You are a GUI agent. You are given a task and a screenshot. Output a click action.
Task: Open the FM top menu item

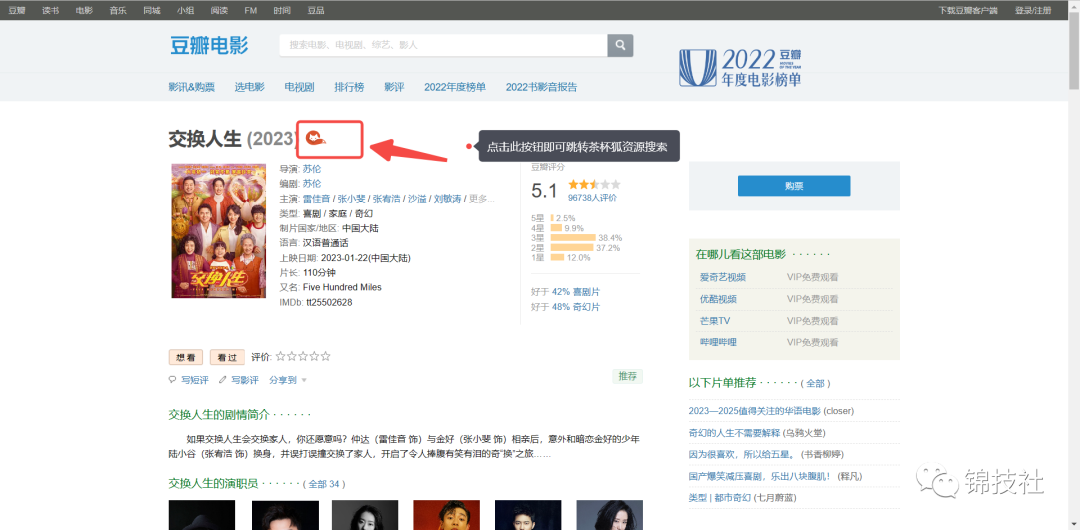point(251,10)
